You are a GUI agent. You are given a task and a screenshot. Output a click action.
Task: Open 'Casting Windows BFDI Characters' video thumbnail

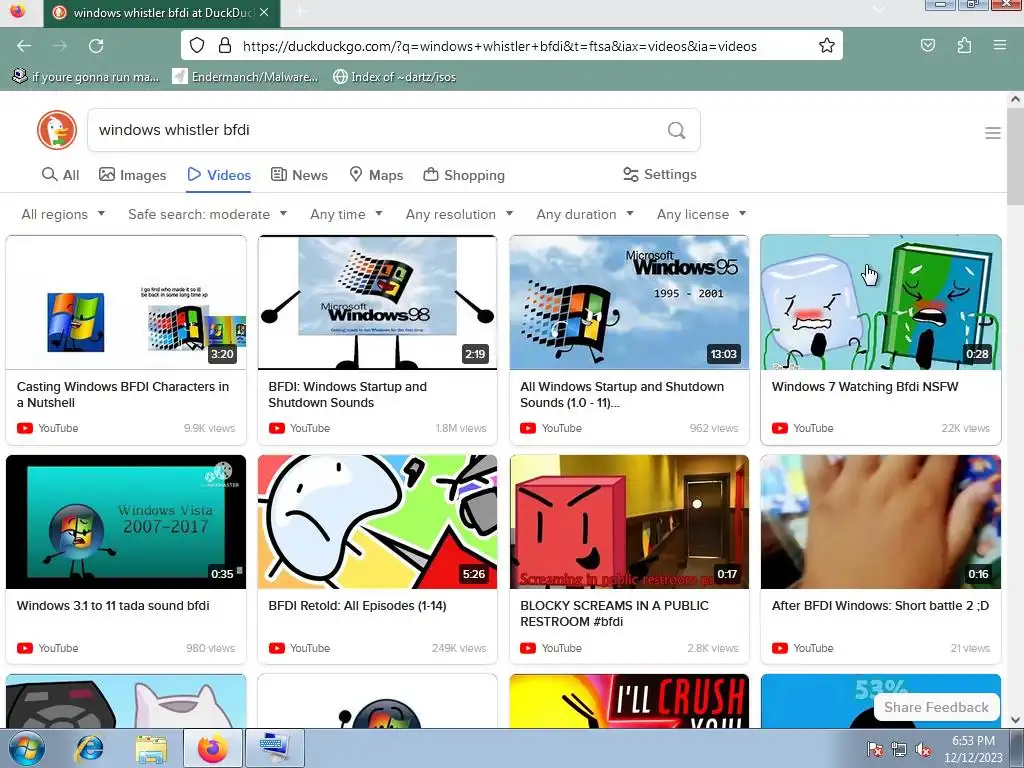[x=126, y=303]
